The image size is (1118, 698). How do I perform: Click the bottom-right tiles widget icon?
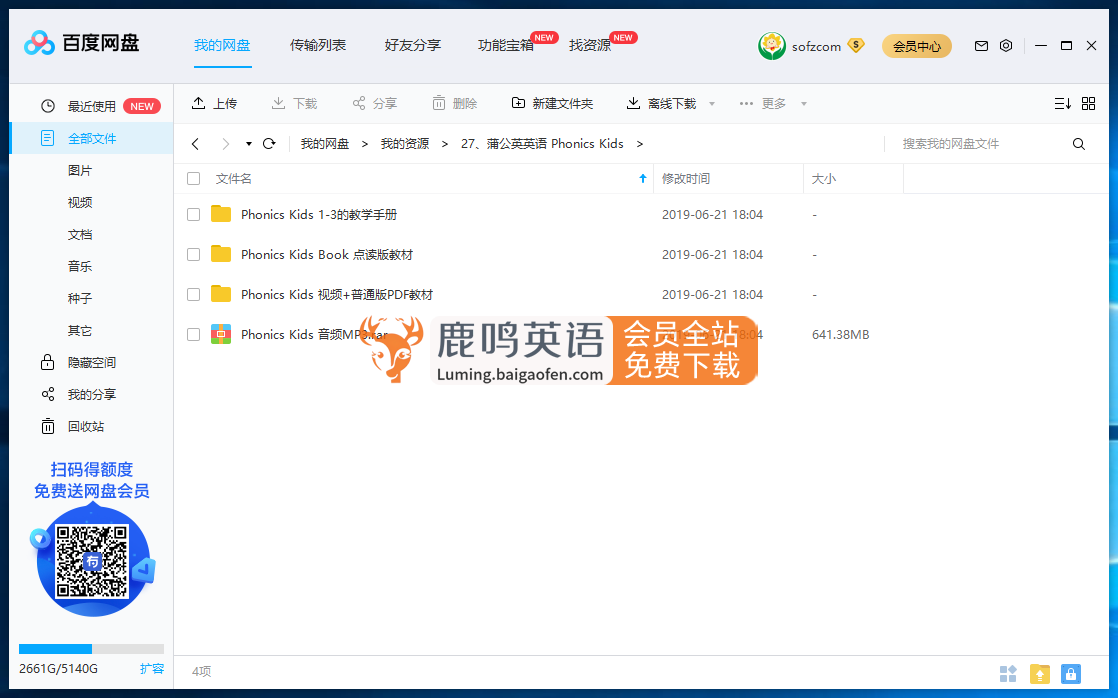coord(1008,673)
